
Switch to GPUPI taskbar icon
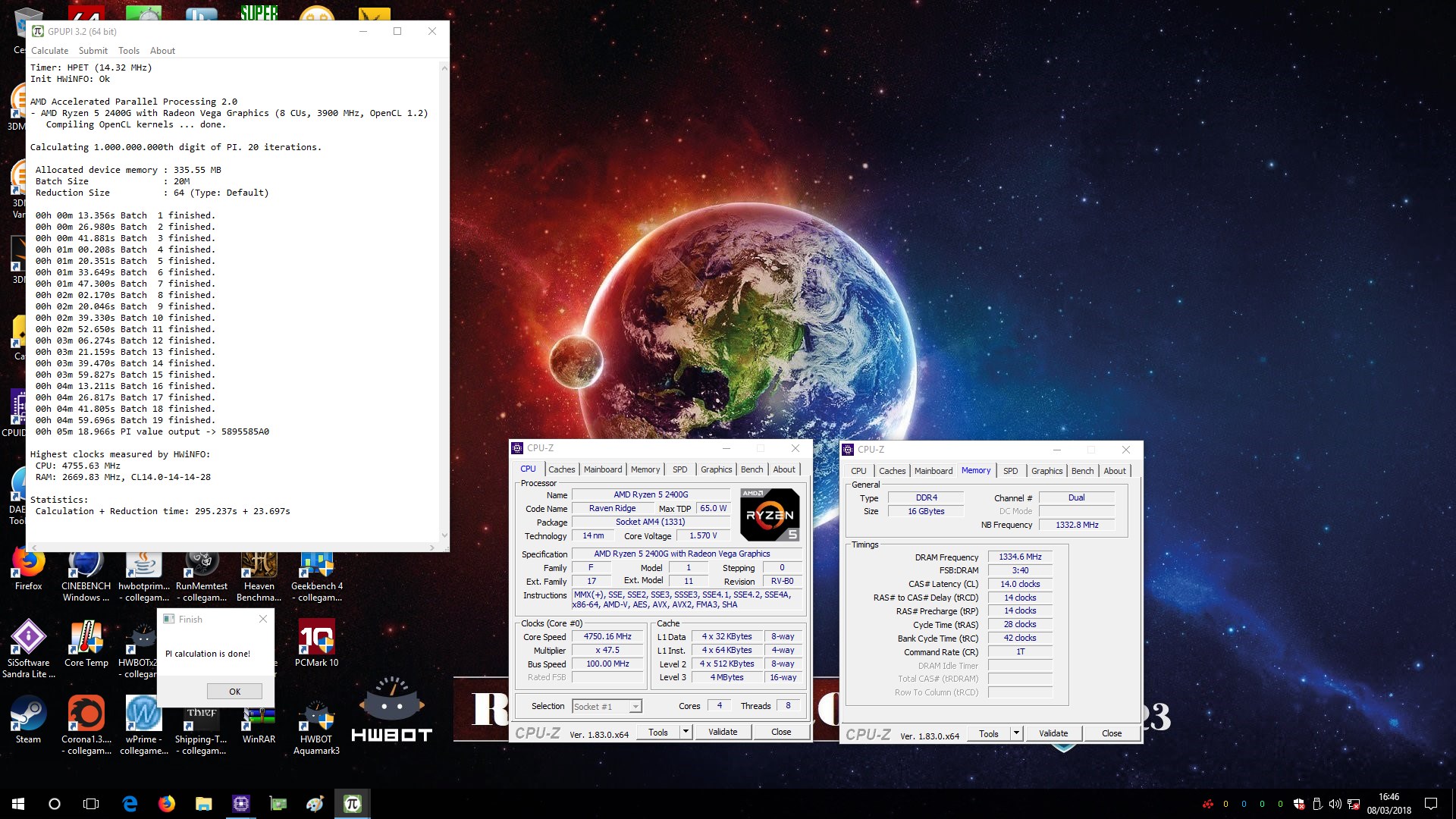(352, 804)
